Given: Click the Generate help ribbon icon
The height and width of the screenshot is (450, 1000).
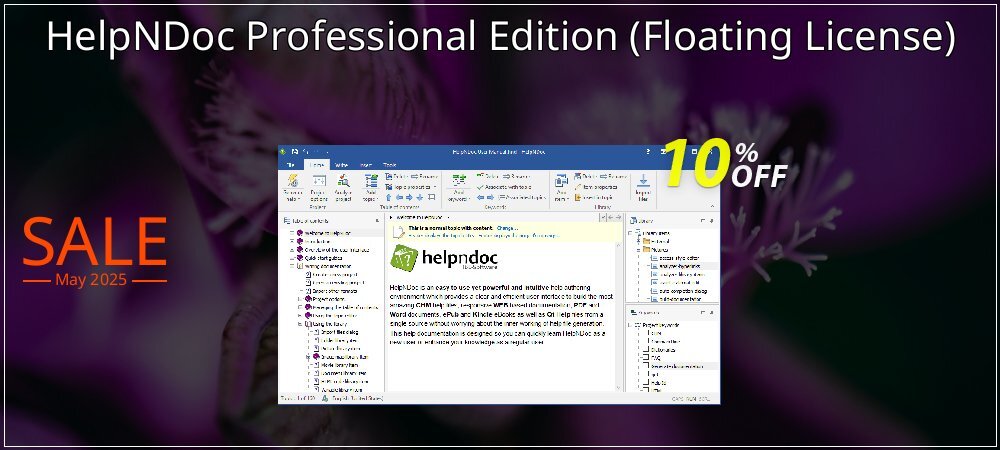Looking at the screenshot, I should point(293,188).
